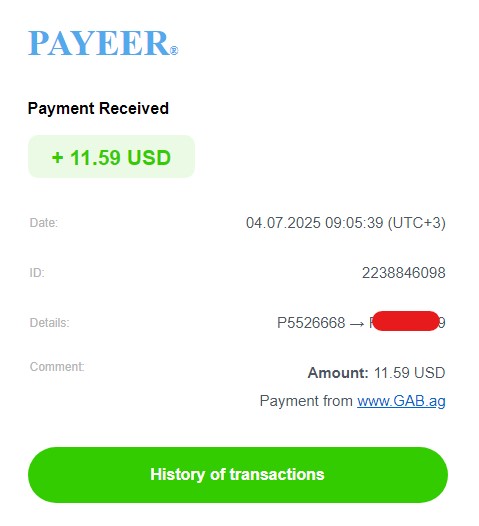Image resolution: width=479 pixels, height=526 pixels.
Task: Click the arrow between account numbers
Action: point(357,324)
